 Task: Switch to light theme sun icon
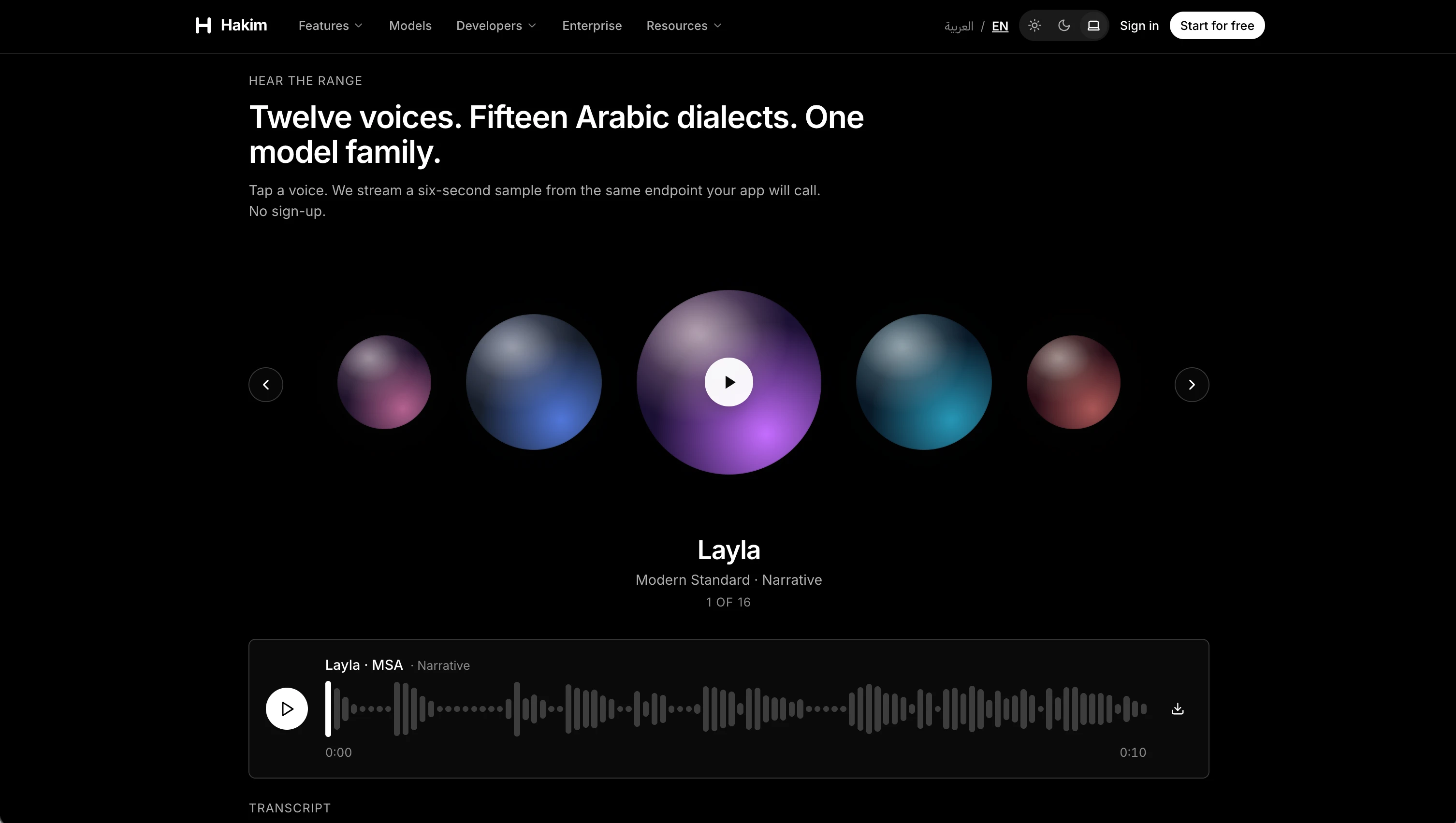tap(1034, 26)
